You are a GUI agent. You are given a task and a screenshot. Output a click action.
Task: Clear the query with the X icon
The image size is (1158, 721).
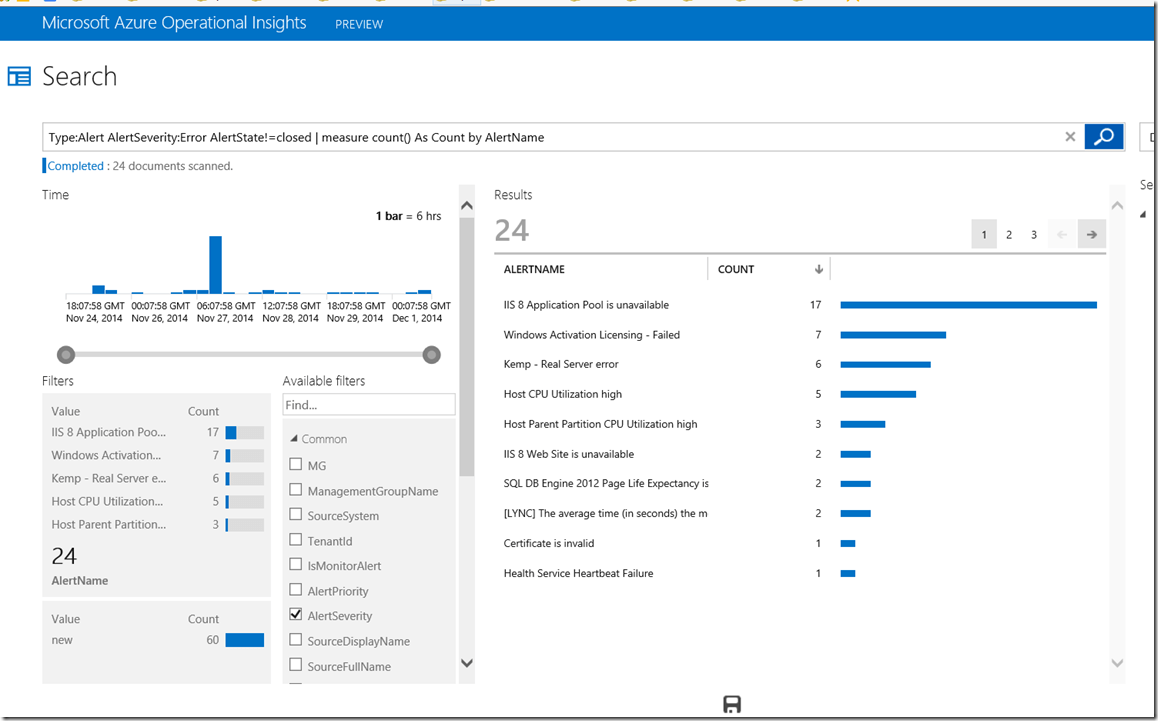[1070, 137]
